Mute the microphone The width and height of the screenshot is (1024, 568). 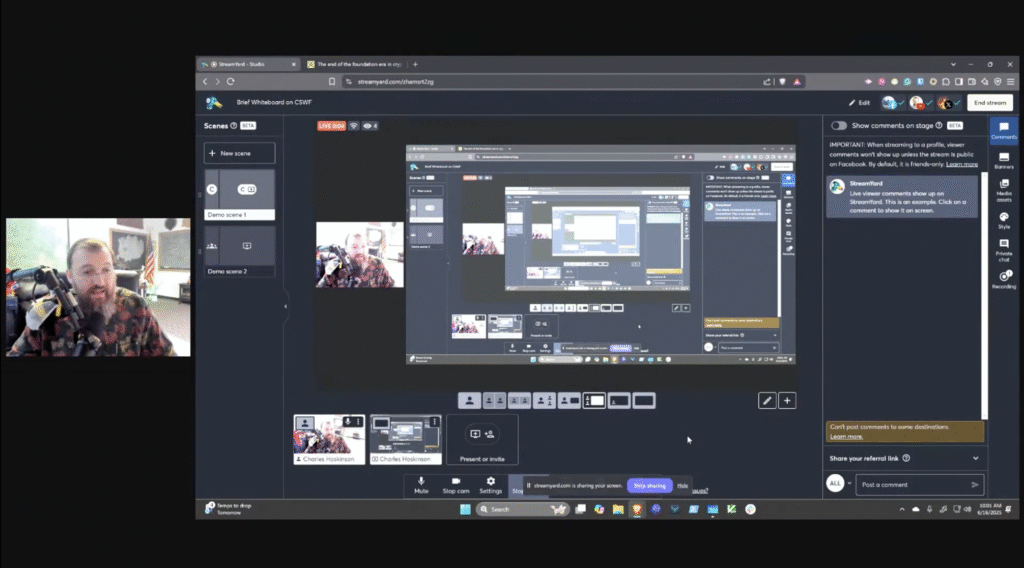point(421,485)
